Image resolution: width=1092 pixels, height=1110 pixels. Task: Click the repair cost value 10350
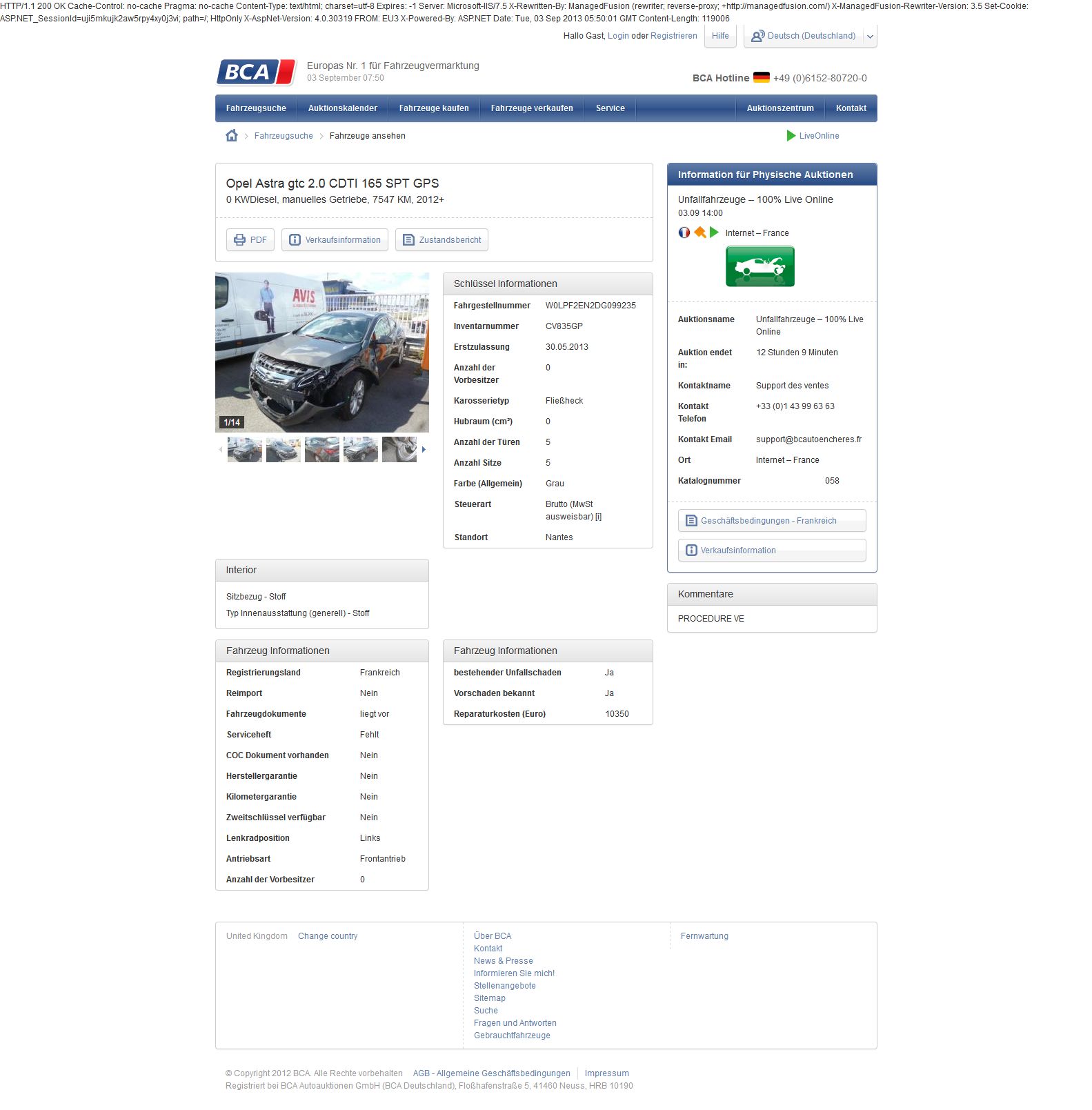(x=617, y=714)
